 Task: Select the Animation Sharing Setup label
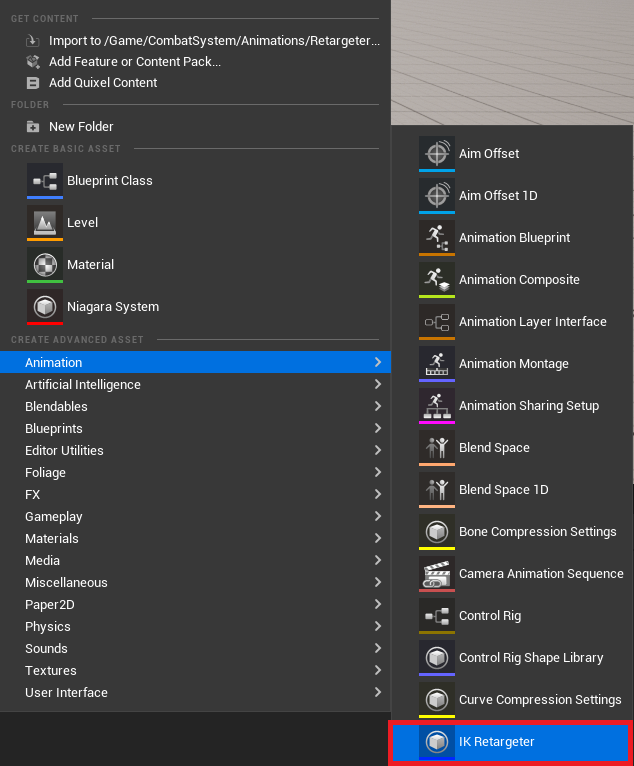[x=529, y=406]
